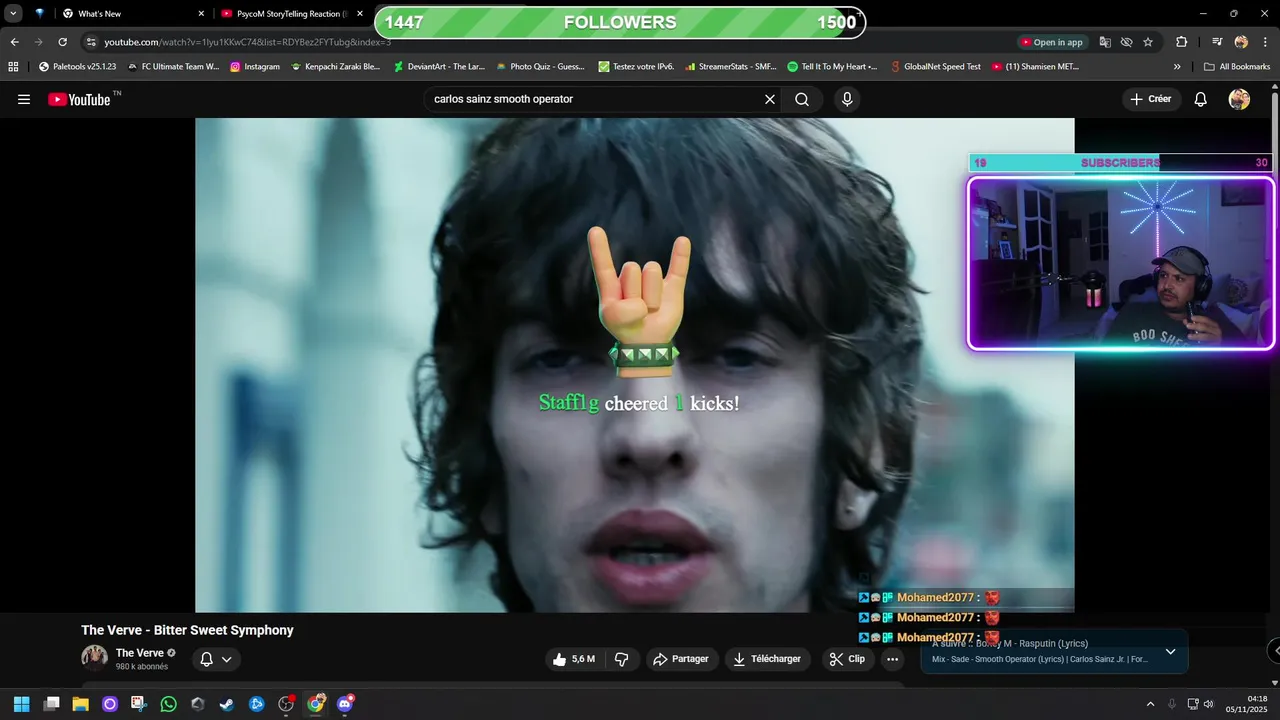This screenshot has width=1280, height=720.
Task: Bookmark this page with the star icon
Action: coord(1148,42)
